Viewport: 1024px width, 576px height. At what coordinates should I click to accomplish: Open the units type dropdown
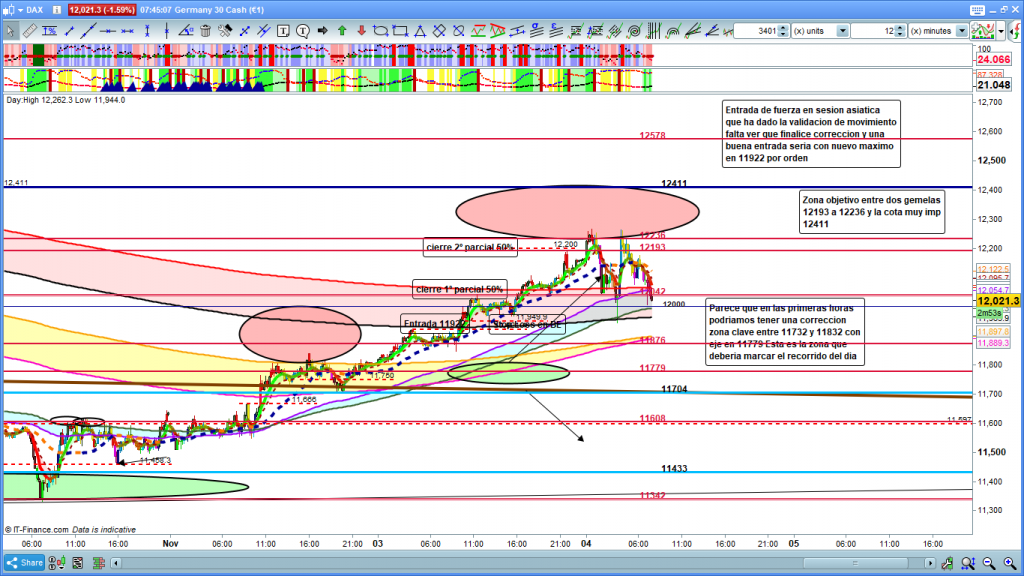tap(842, 31)
